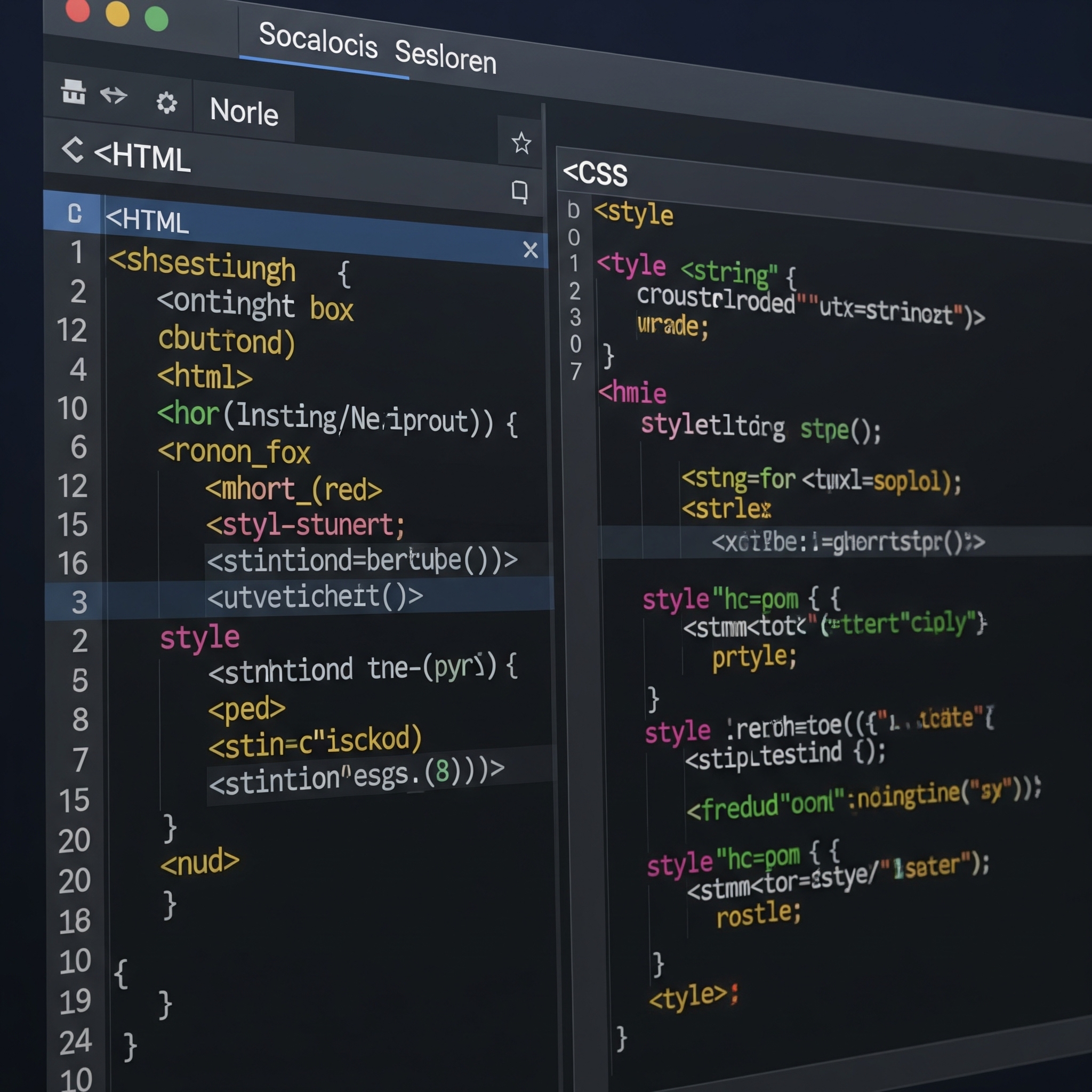Click the line "<ontinght box"

pos(255,305)
